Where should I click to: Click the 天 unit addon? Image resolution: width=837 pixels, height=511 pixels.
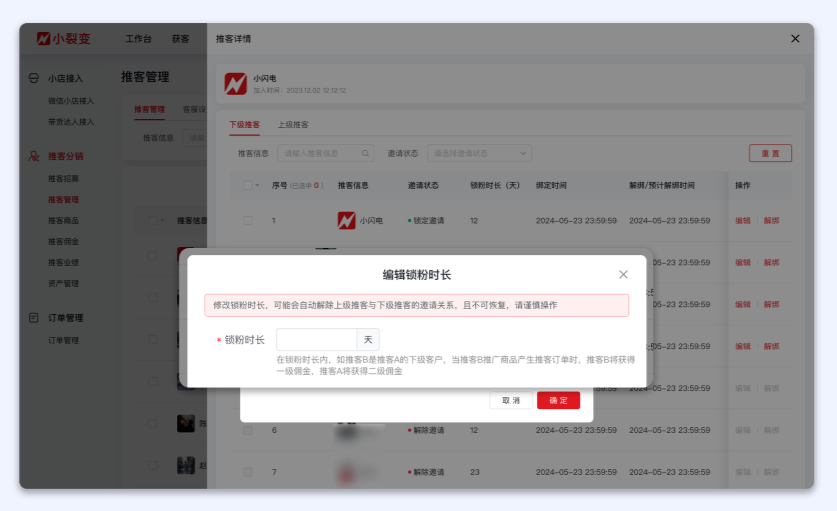tap(368, 340)
